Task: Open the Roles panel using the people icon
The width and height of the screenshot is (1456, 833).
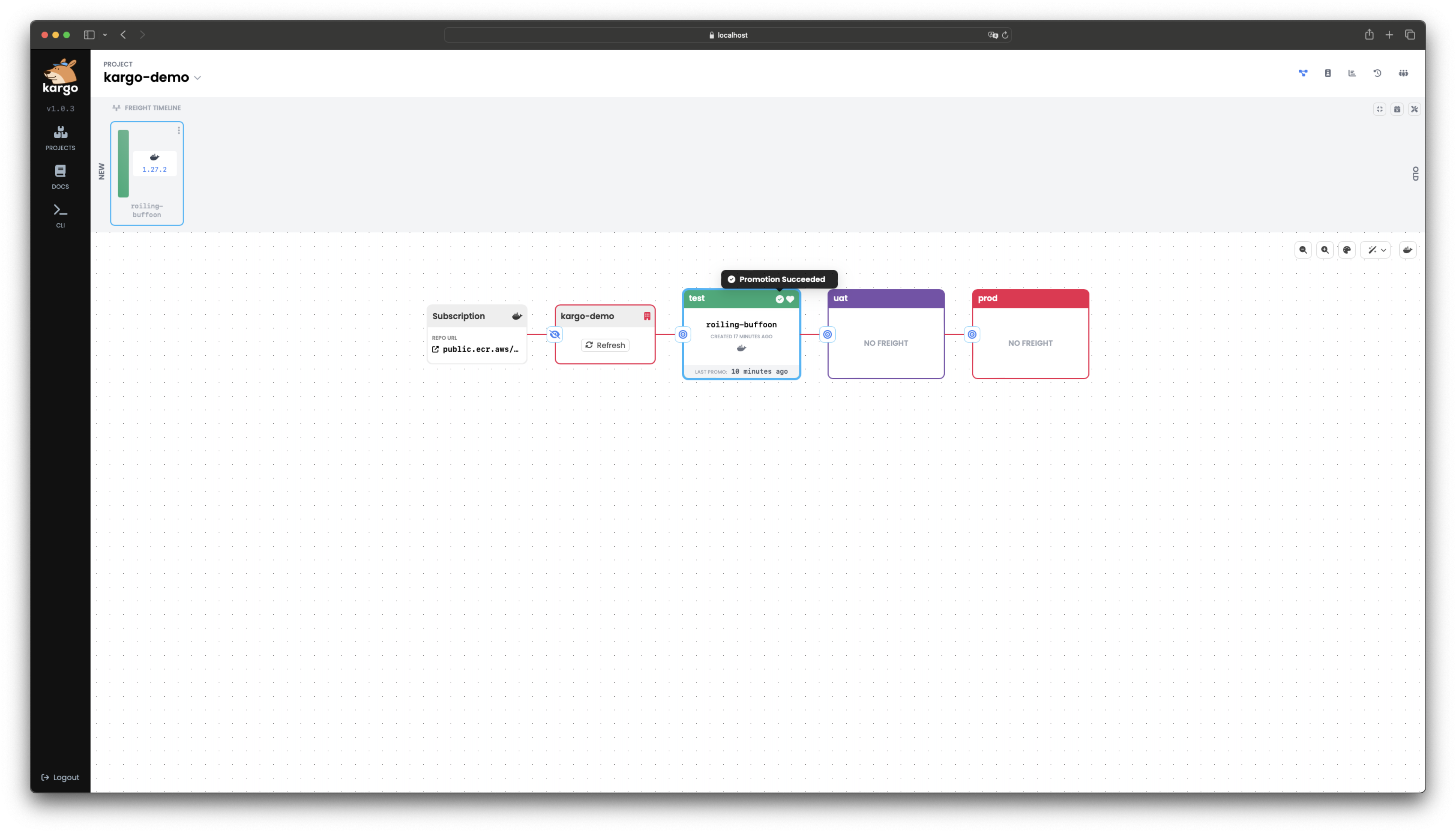Action: click(1403, 73)
